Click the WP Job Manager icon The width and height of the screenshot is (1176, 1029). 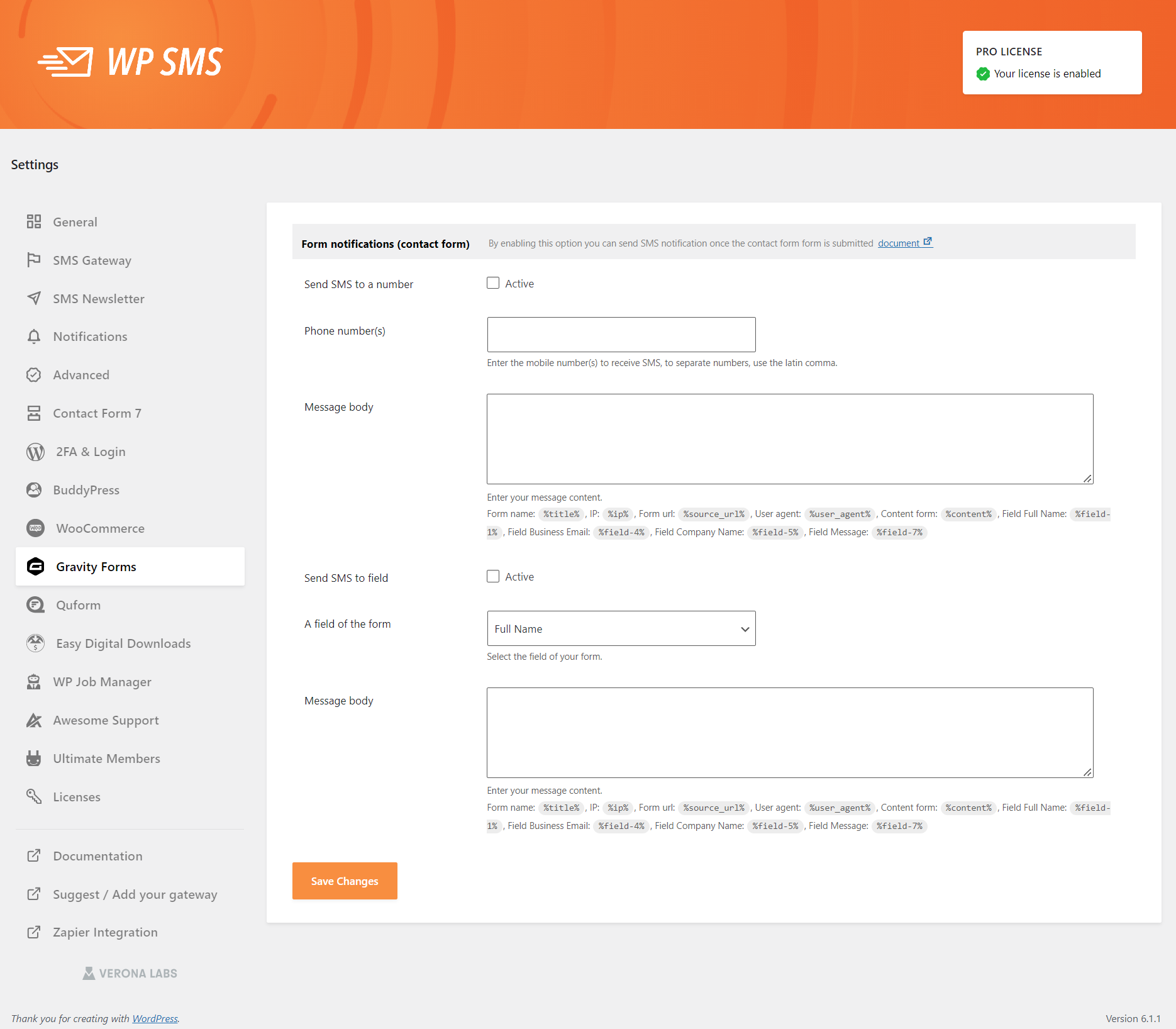pos(34,682)
